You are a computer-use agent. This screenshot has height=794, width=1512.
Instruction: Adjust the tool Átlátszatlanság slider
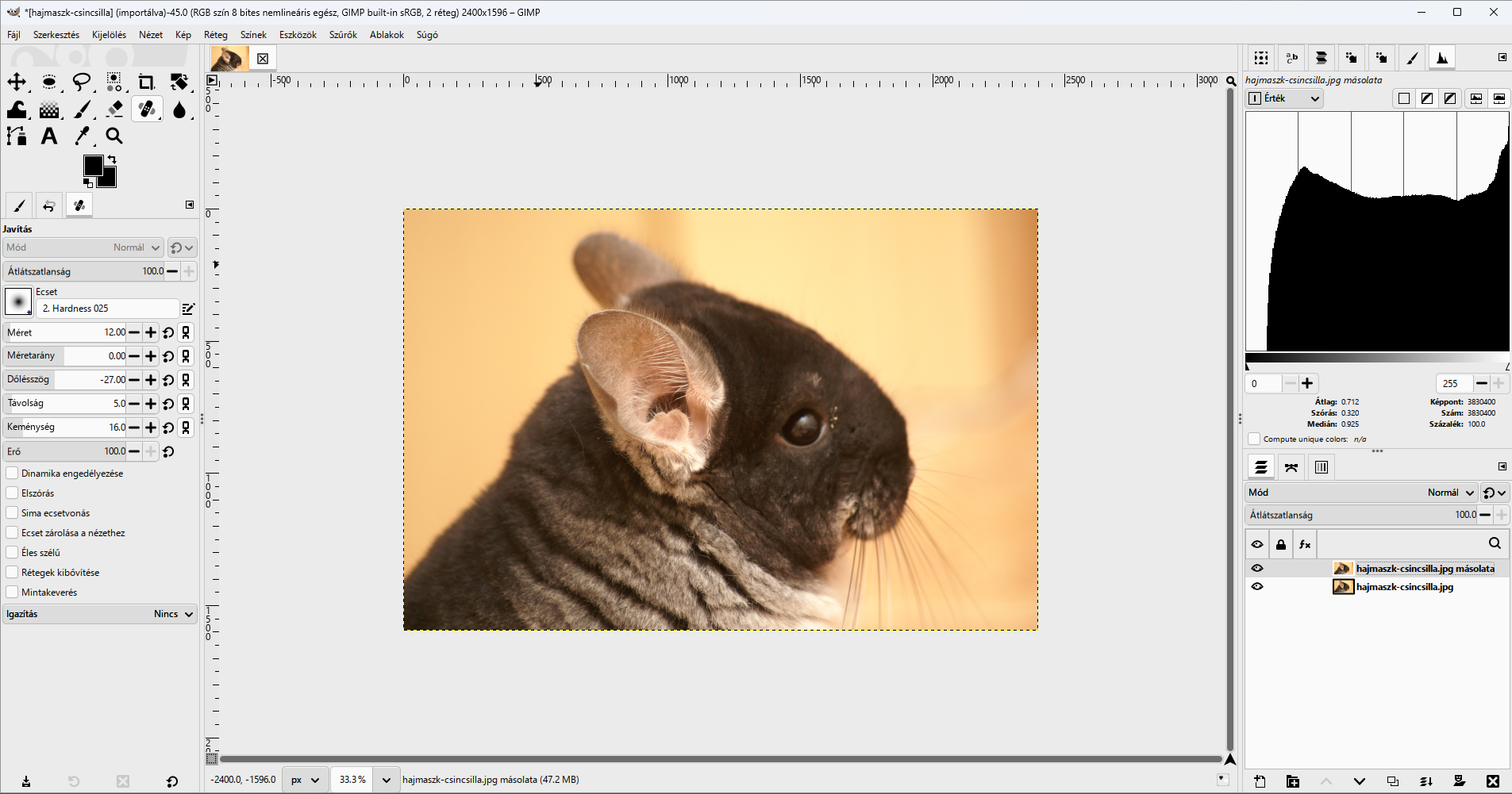pyautogui.click(x=83, y=271)
